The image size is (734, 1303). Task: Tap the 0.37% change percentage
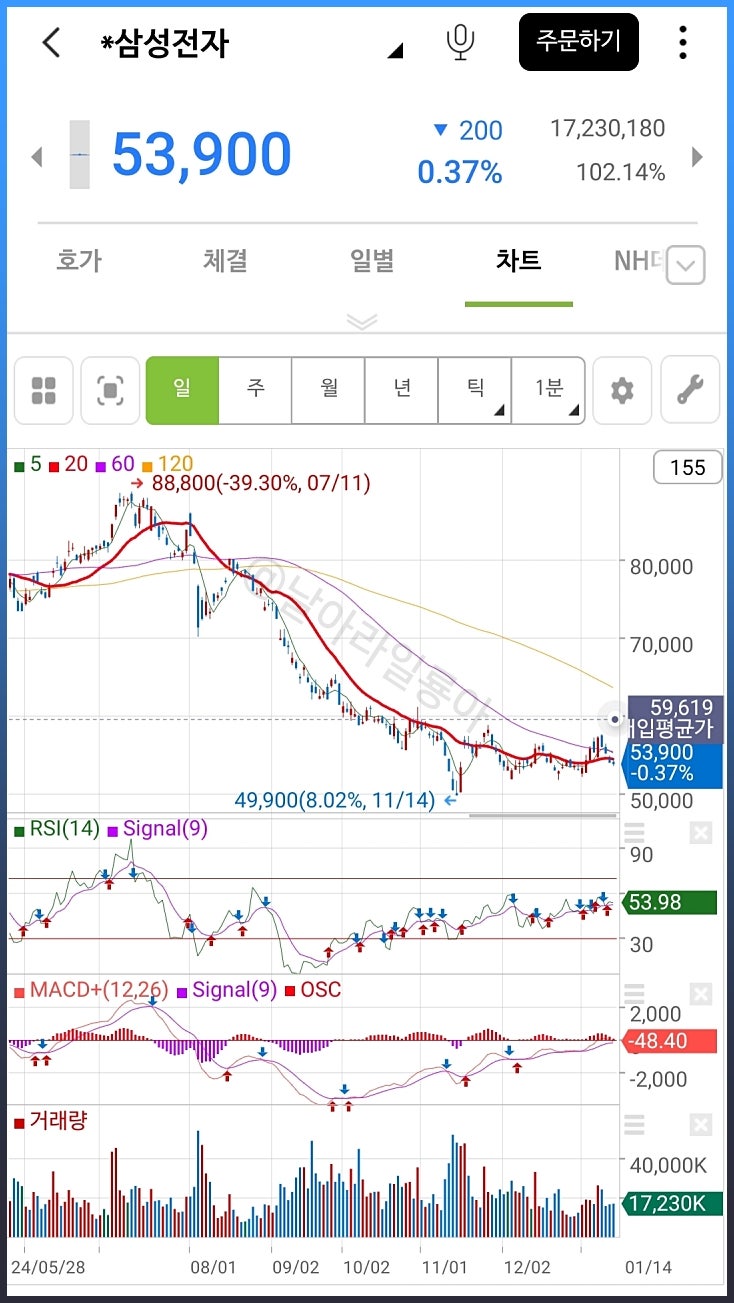[x=460, y=173]
